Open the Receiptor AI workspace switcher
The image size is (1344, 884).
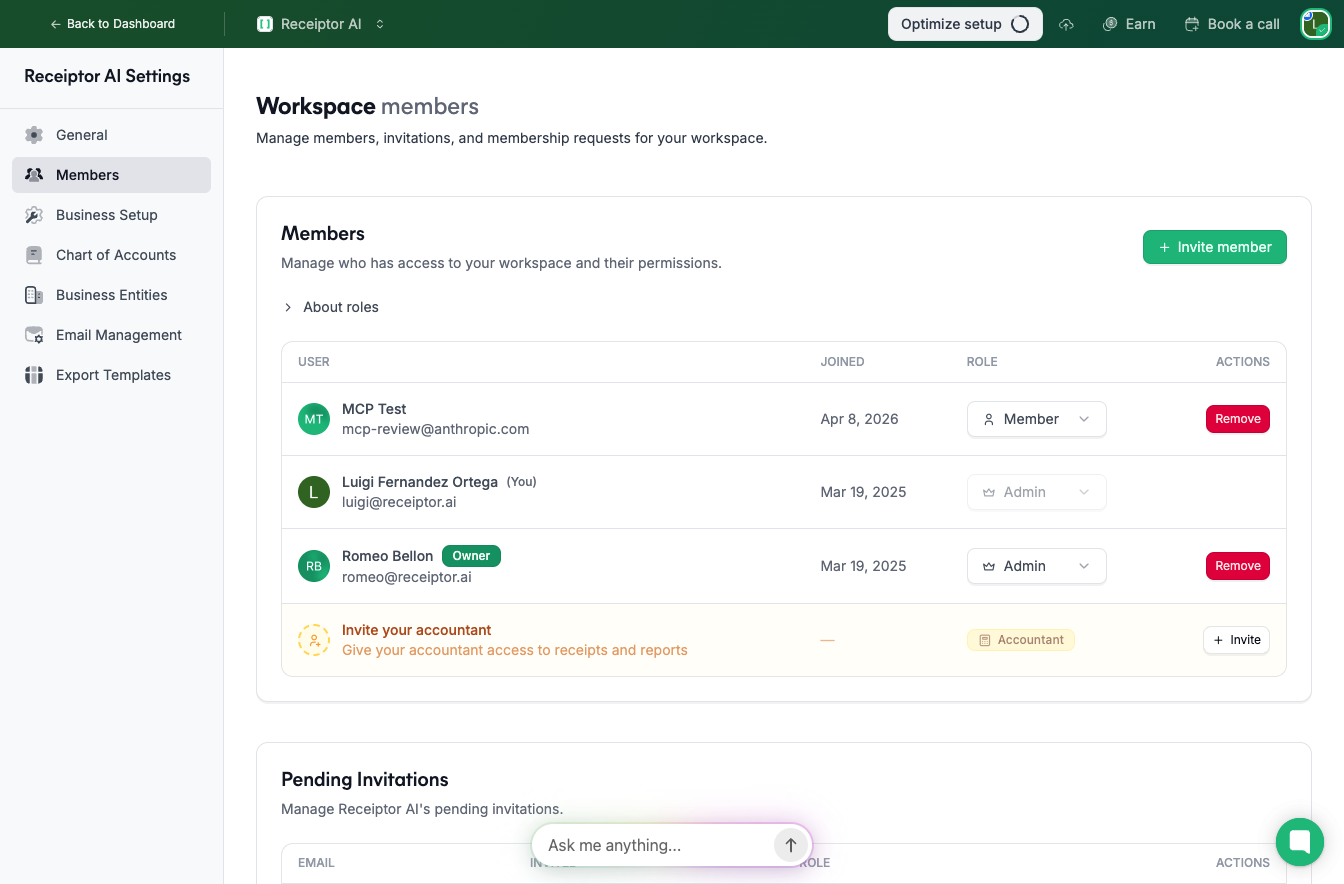coord(321,24)
